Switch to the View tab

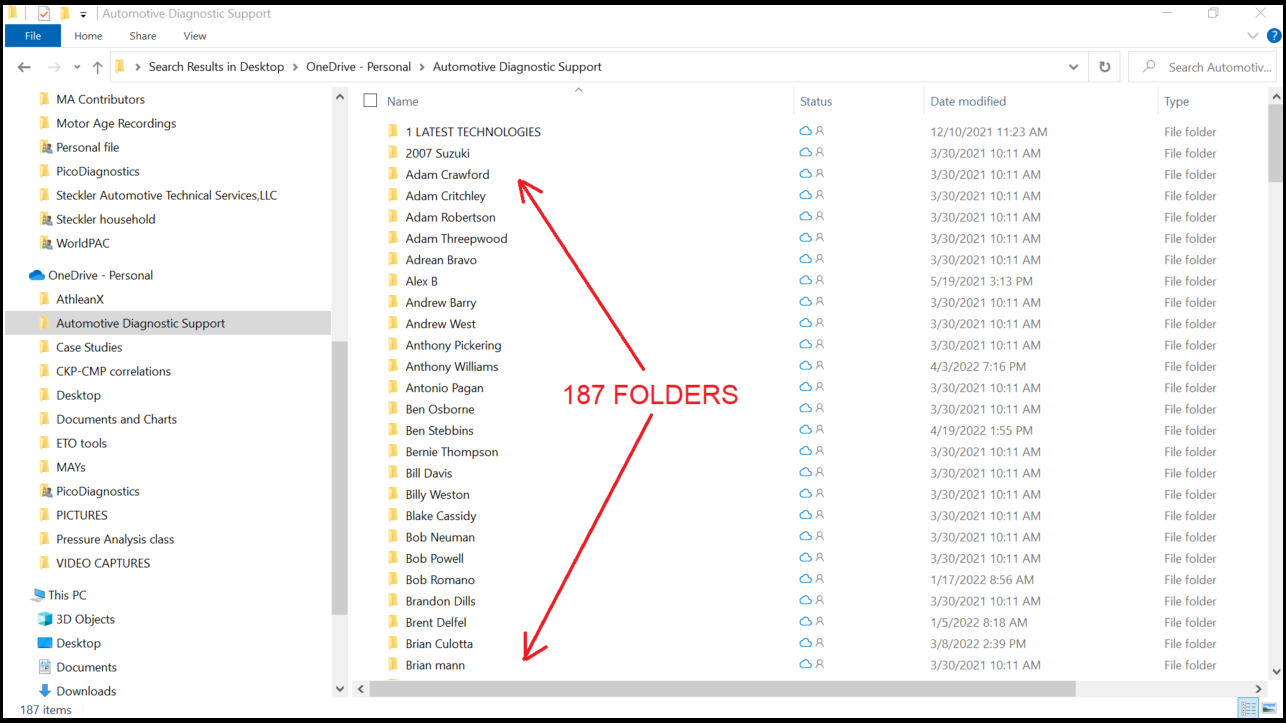click(194, 35)
